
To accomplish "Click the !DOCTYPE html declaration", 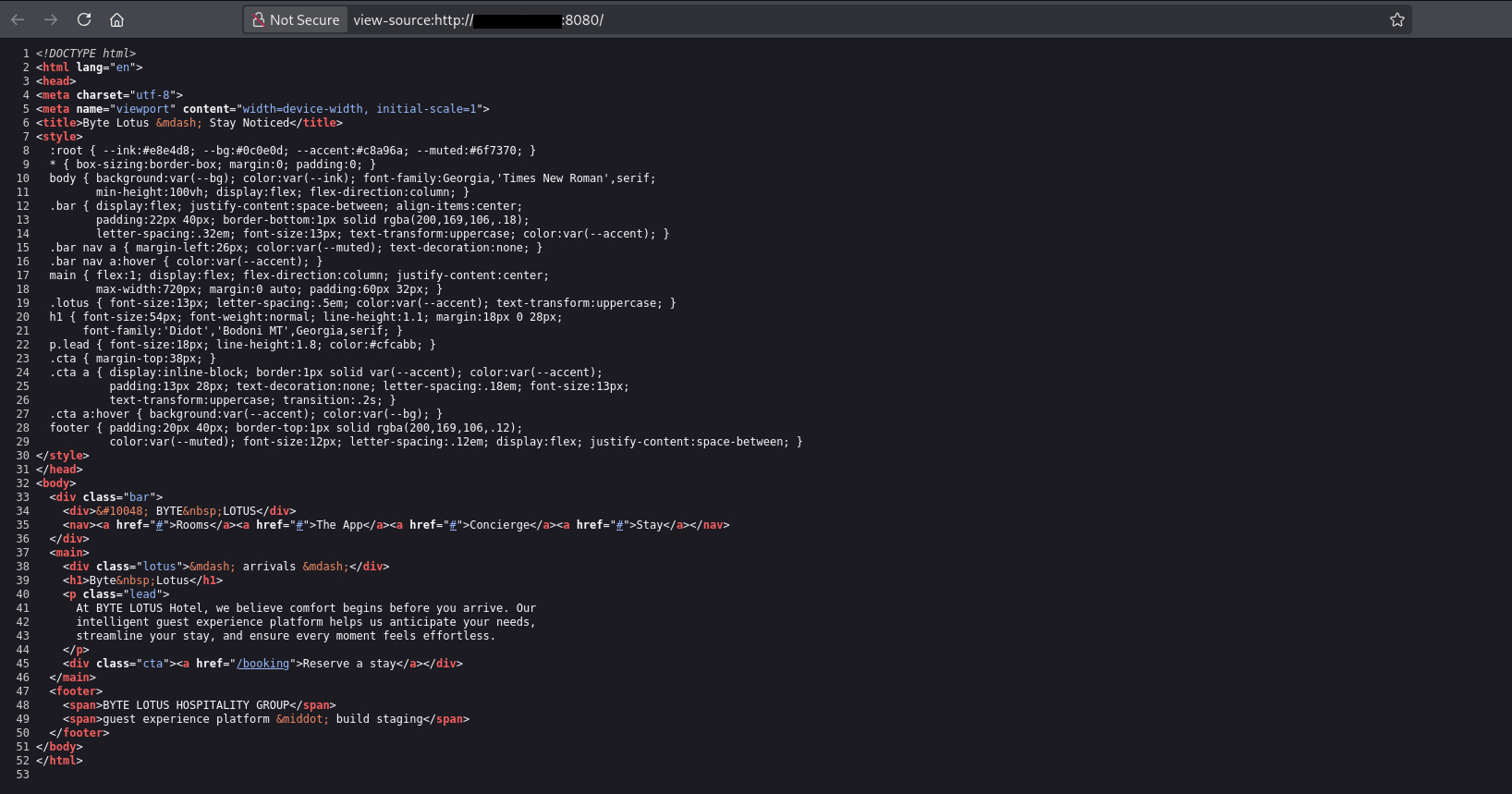I will click(x=86, y=54).
